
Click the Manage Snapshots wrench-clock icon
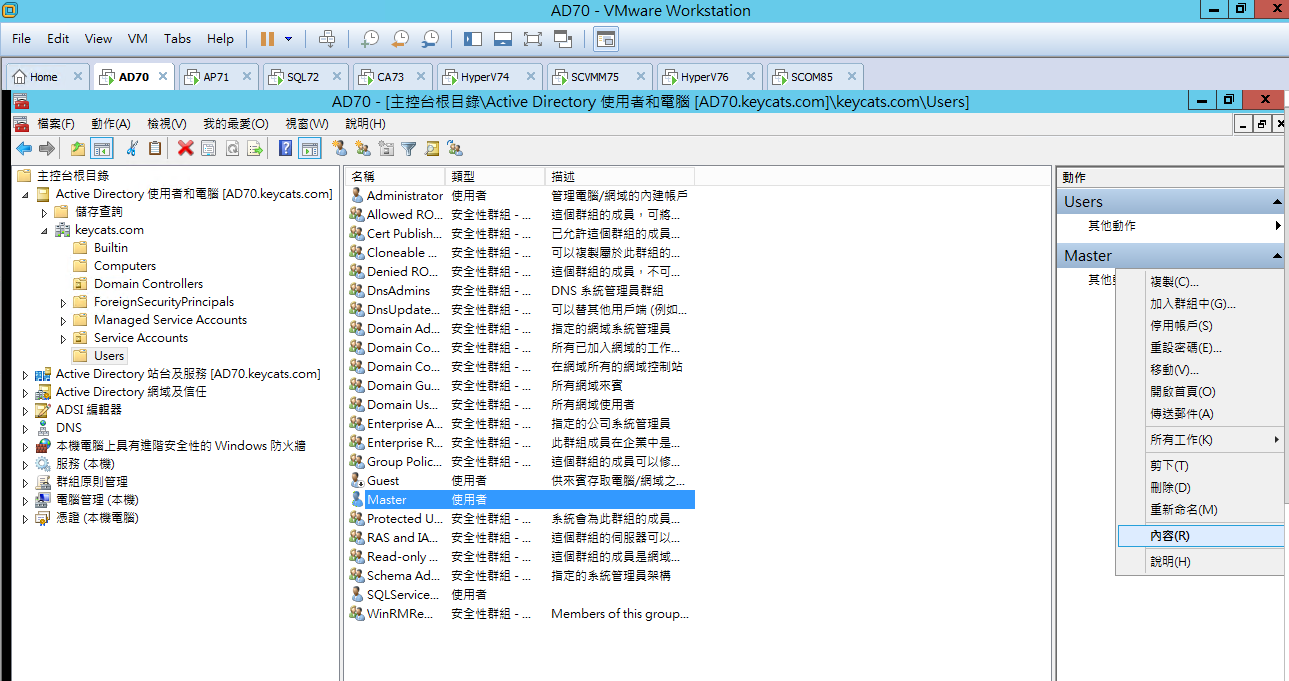[x=430, y=39]
